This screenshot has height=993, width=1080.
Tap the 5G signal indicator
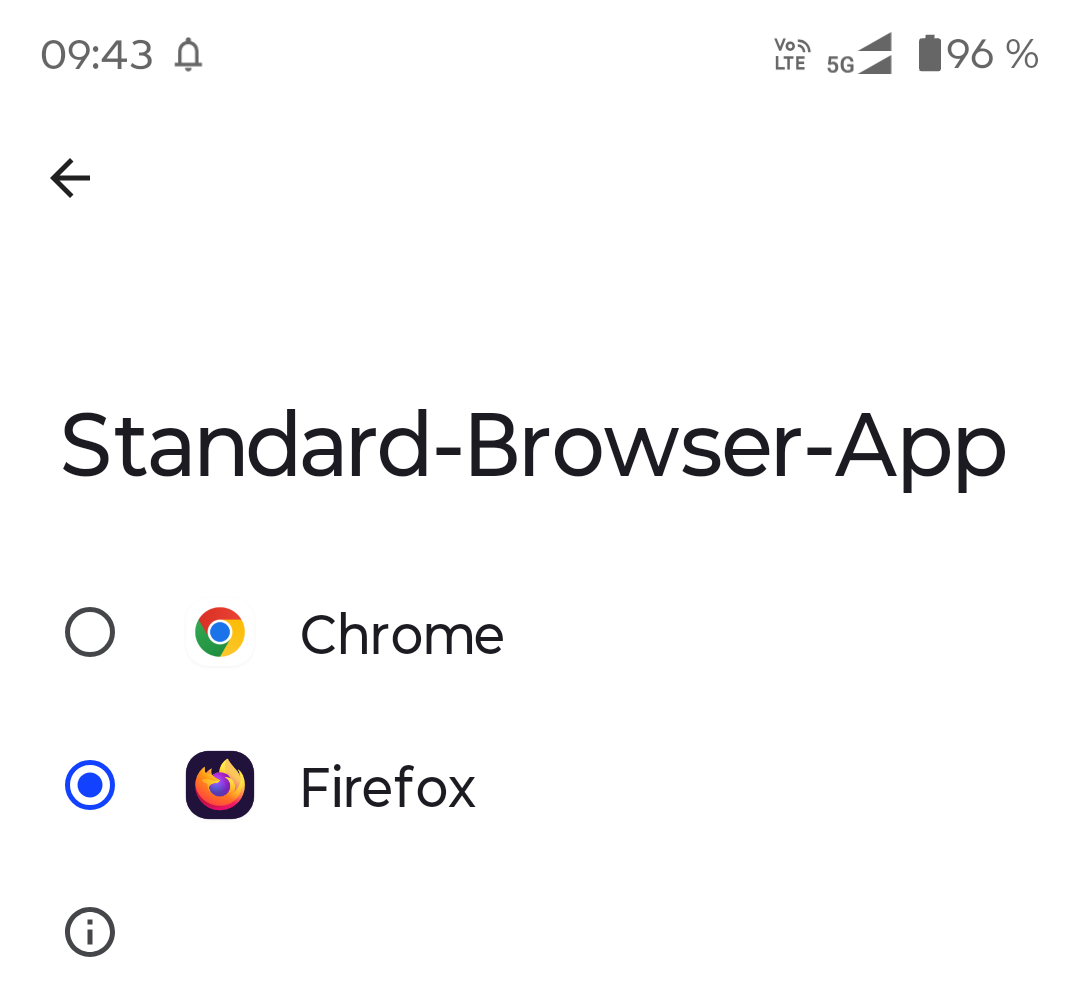coord(858,57)
